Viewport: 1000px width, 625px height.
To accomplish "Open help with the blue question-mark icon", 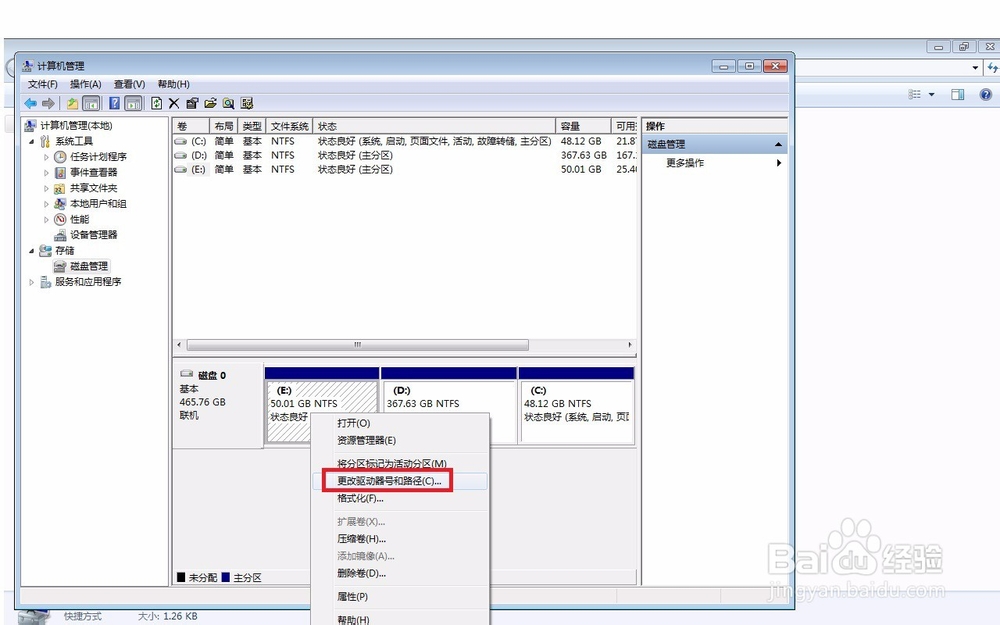I will click(114, 103).
